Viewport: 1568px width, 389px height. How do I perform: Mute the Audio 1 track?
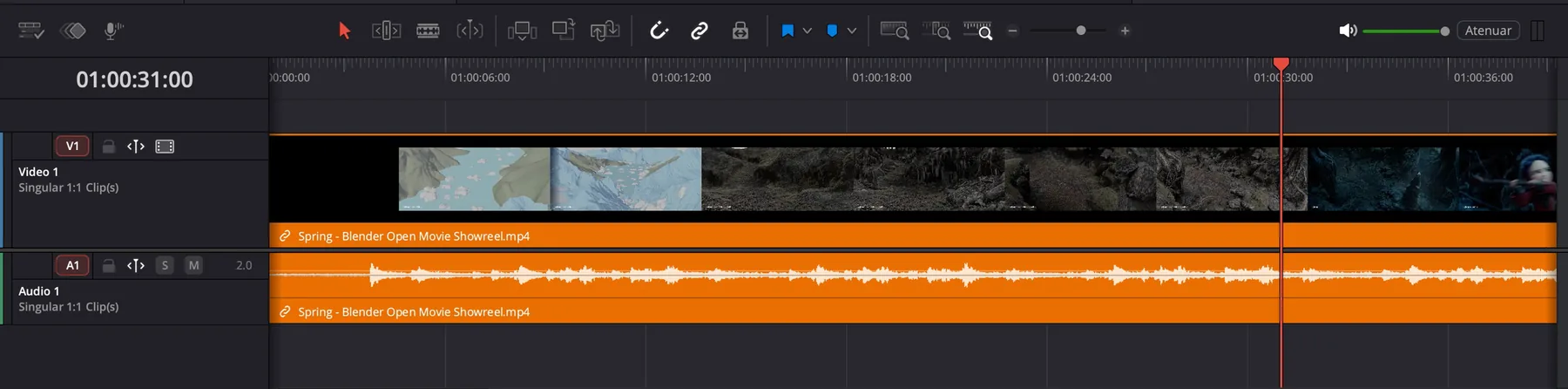(x=193, y=265)
